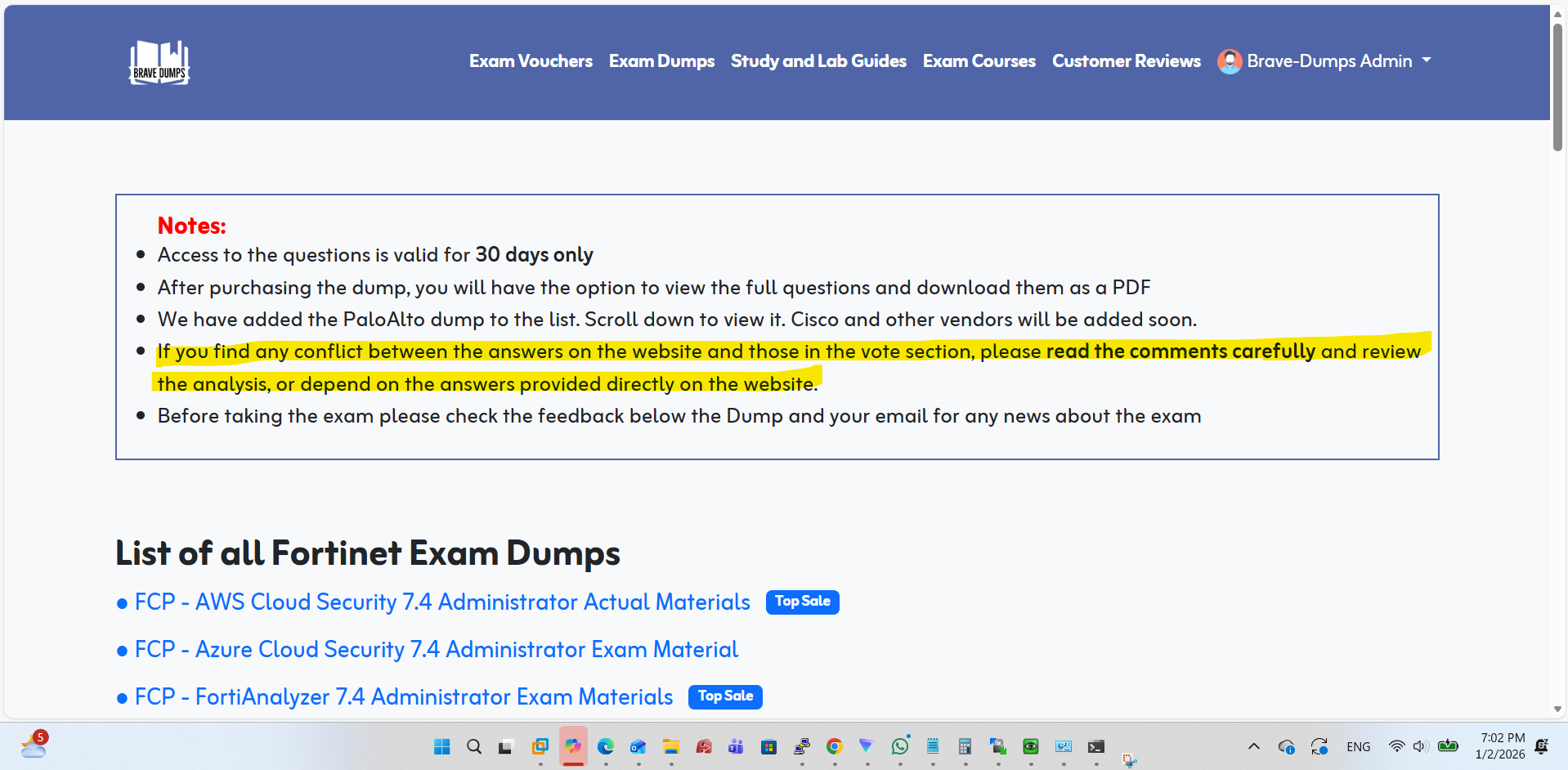The width and height of the screenshot is (1568, 770).
Task: Expand the Brave-Dumps Admin account dropdown
Action: tap(1426, 60)
